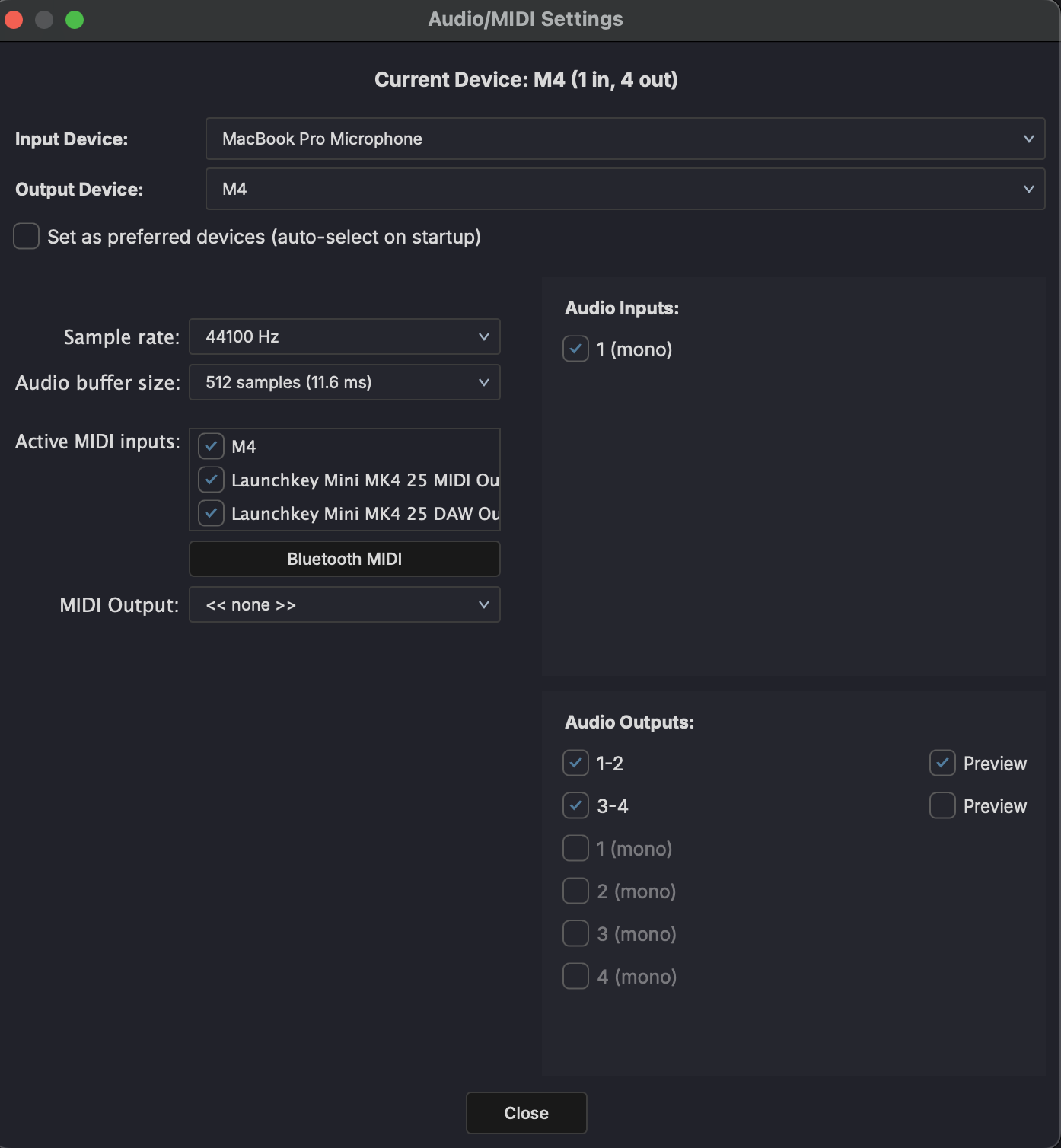
Task: Enable output 3 (mono)
Action: [575, 933]
